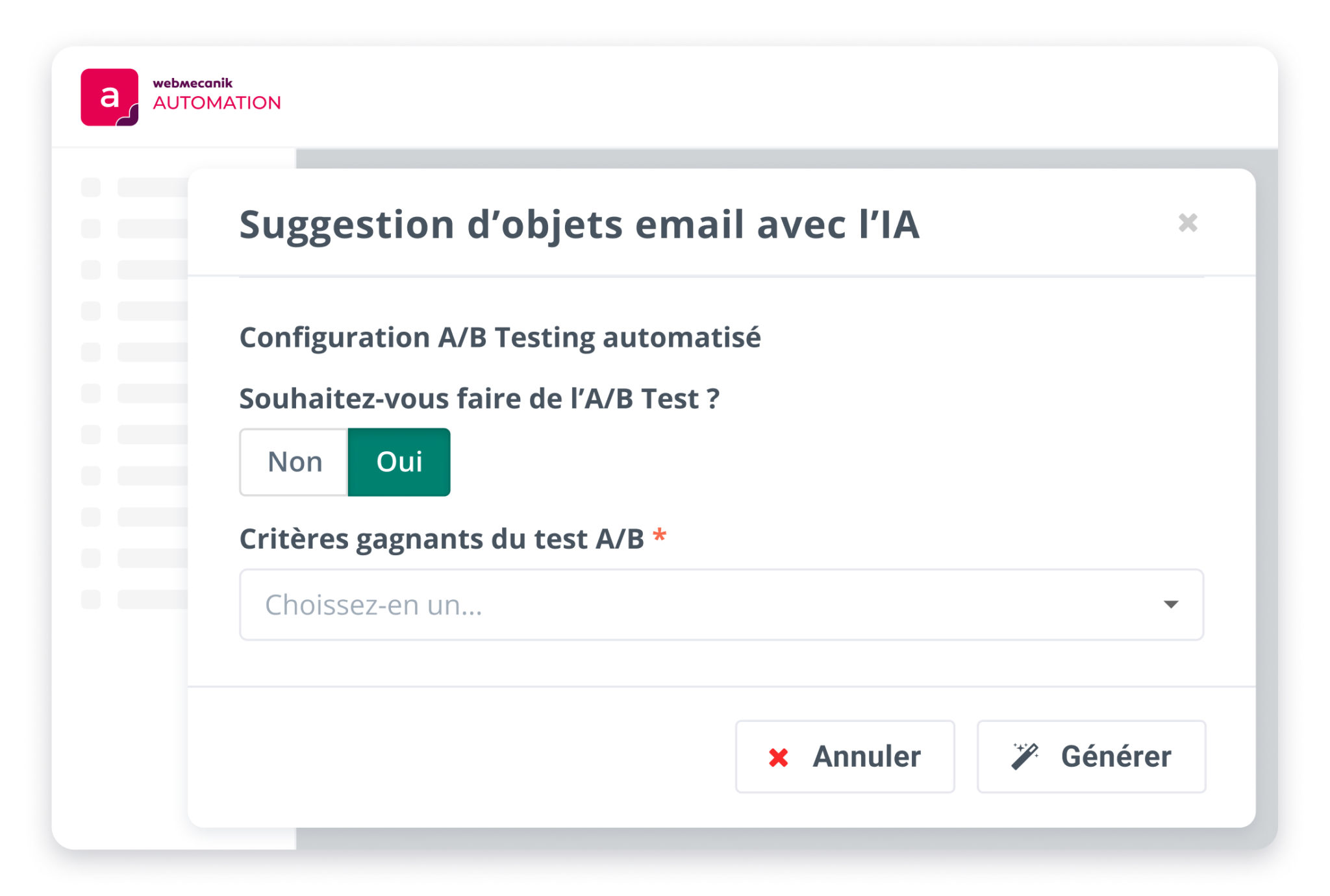Click the magic wand icon on Générer button
The image size is (1330, 896).
[1025, 756]
